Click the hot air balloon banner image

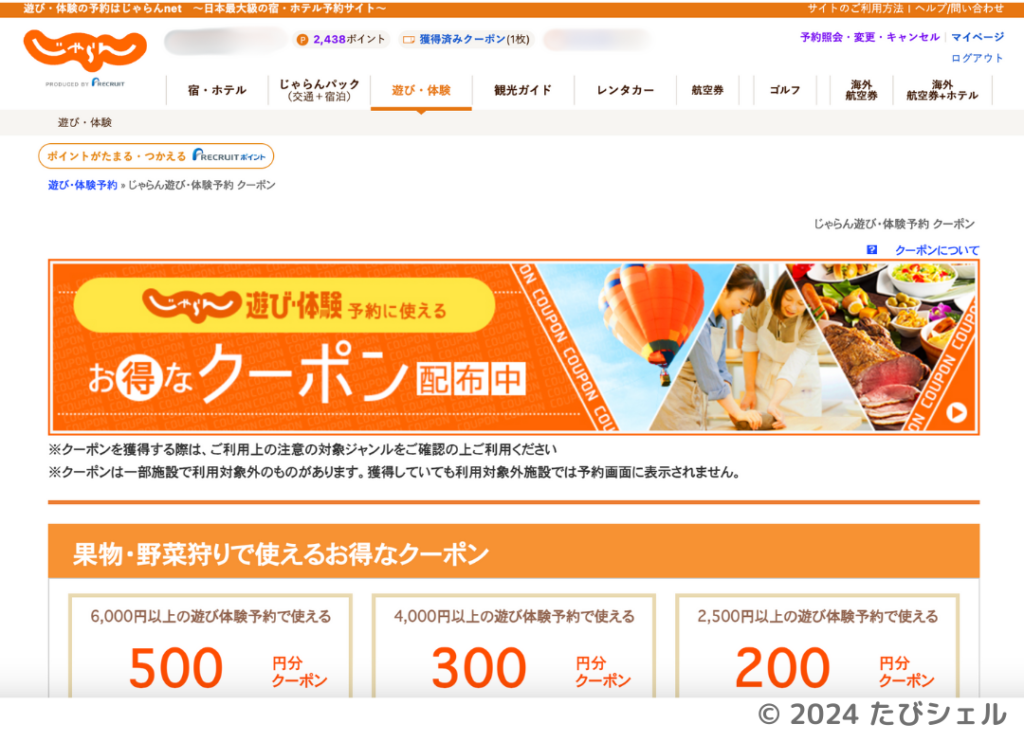click(651, 317)
